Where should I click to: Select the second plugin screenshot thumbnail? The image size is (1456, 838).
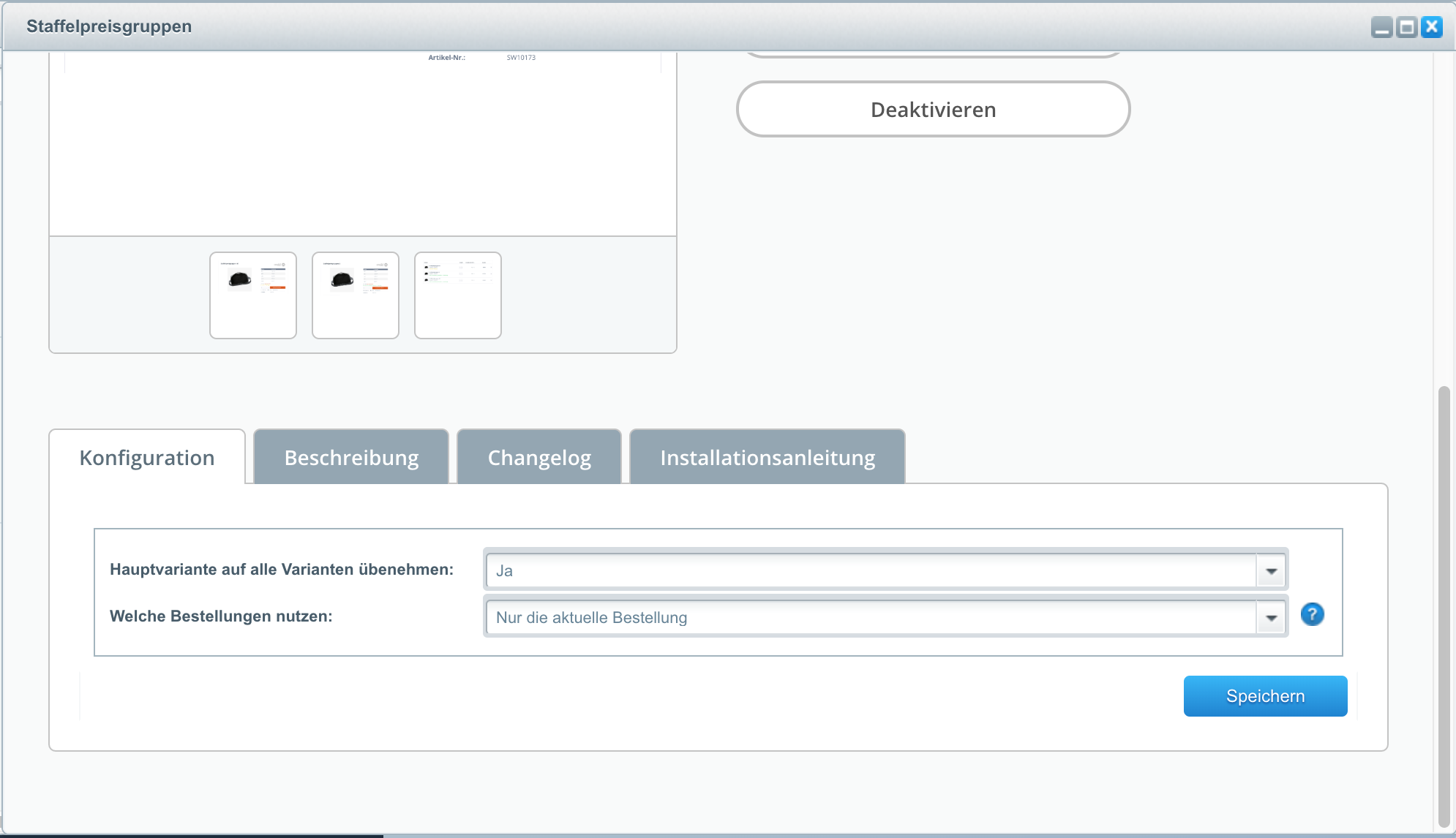(356, 295)
